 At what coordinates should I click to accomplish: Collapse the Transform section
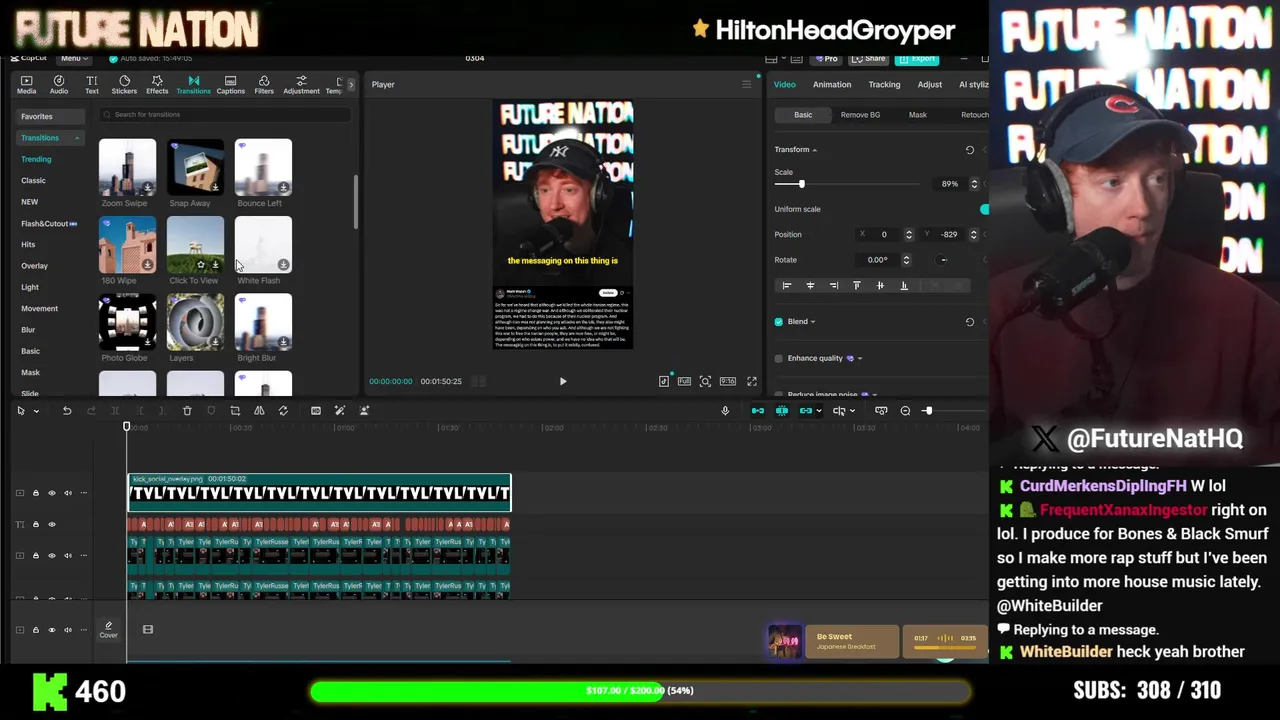coord(814,150)
